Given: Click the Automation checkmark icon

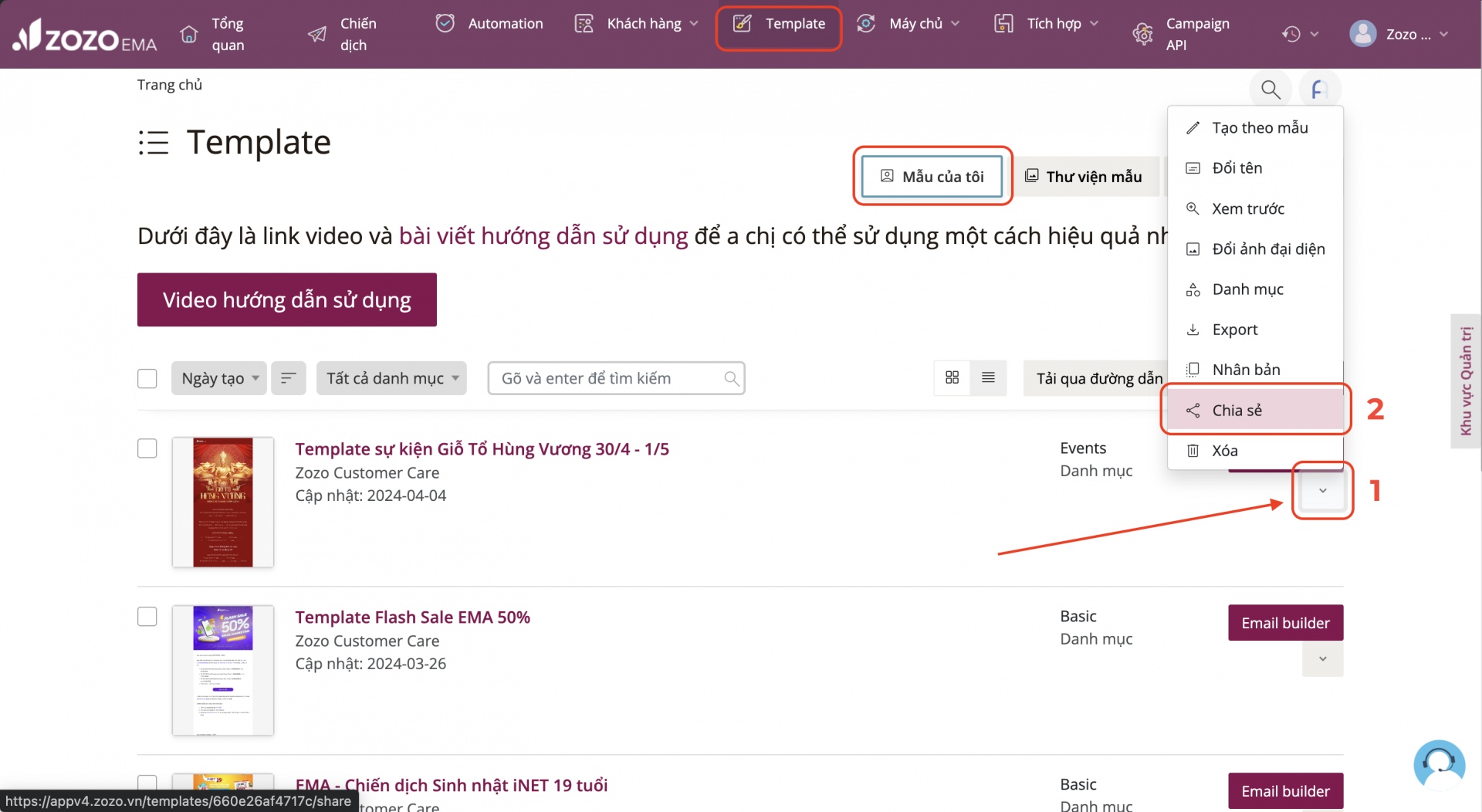Looking at the screenshot, I should click(445, 23).
